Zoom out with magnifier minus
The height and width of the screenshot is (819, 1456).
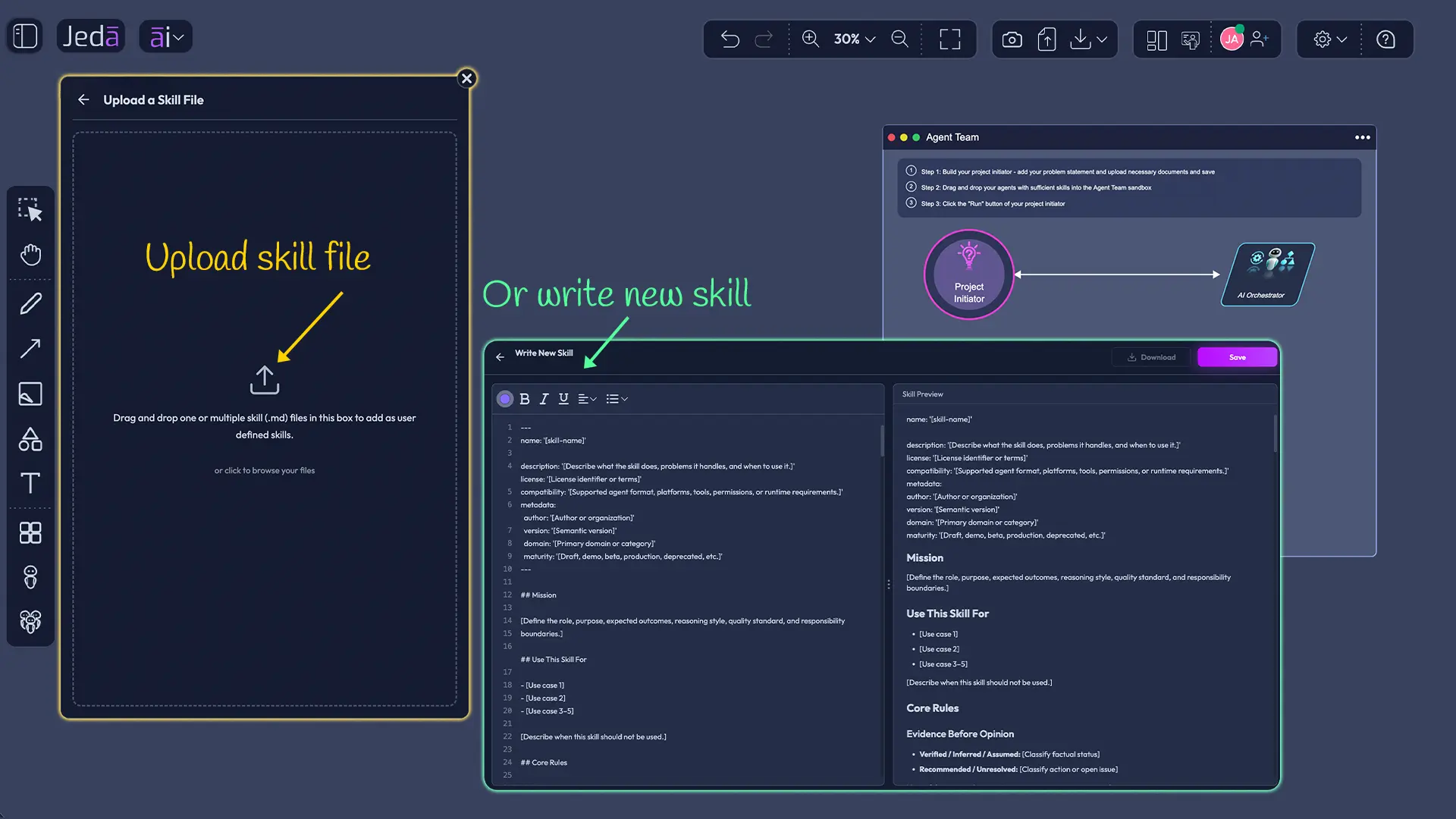pos(900,39)
